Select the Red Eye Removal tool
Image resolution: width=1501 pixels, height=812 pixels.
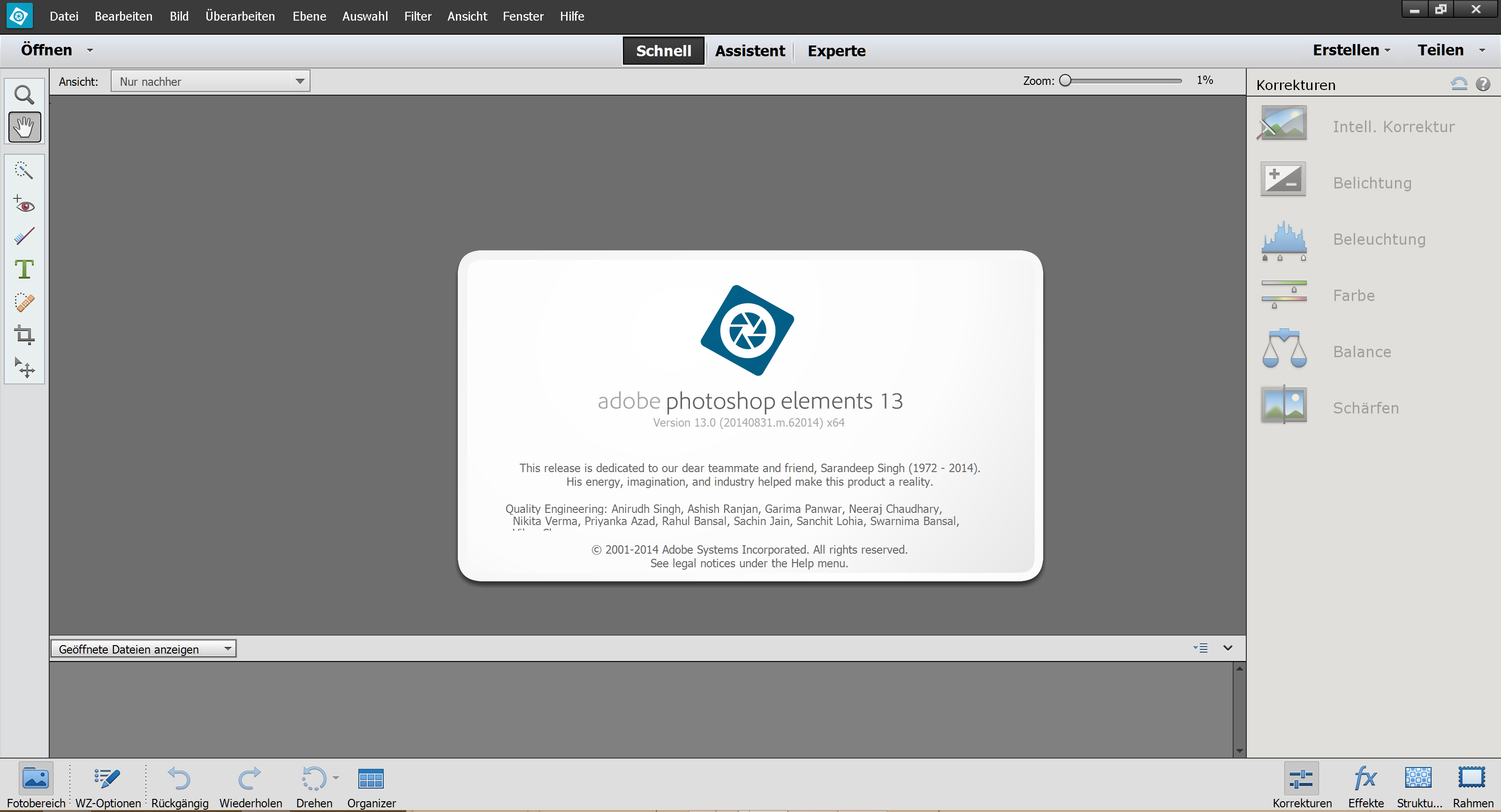coord(24,204)
